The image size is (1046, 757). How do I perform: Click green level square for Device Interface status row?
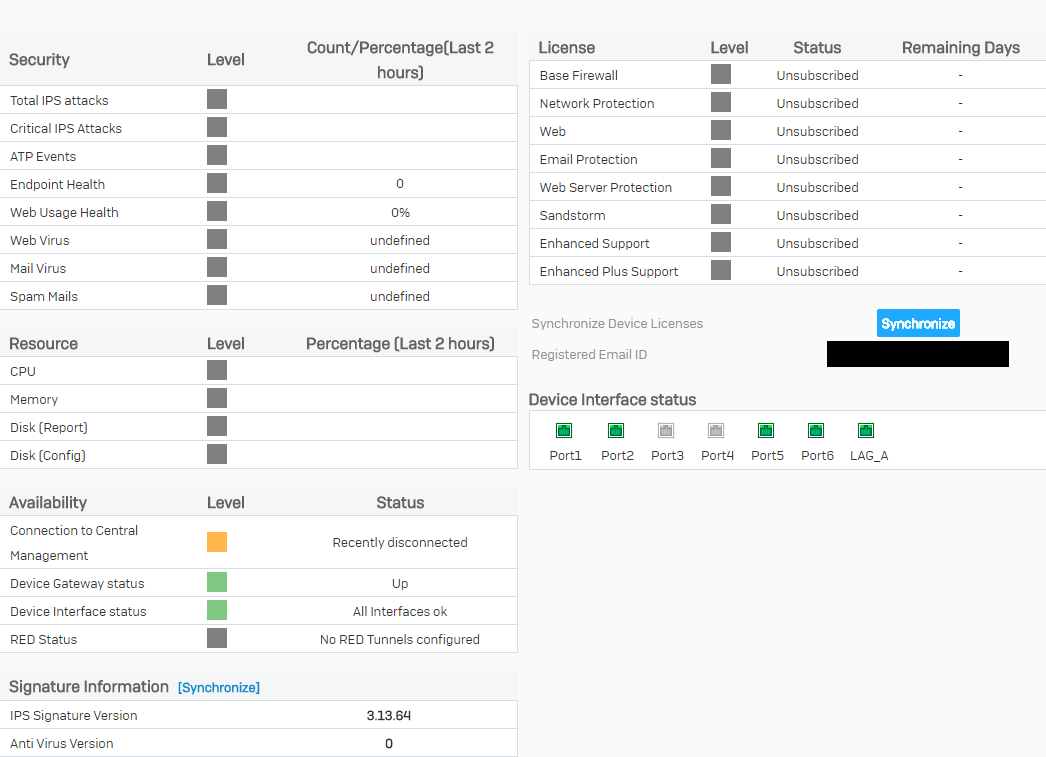point(217,610)
